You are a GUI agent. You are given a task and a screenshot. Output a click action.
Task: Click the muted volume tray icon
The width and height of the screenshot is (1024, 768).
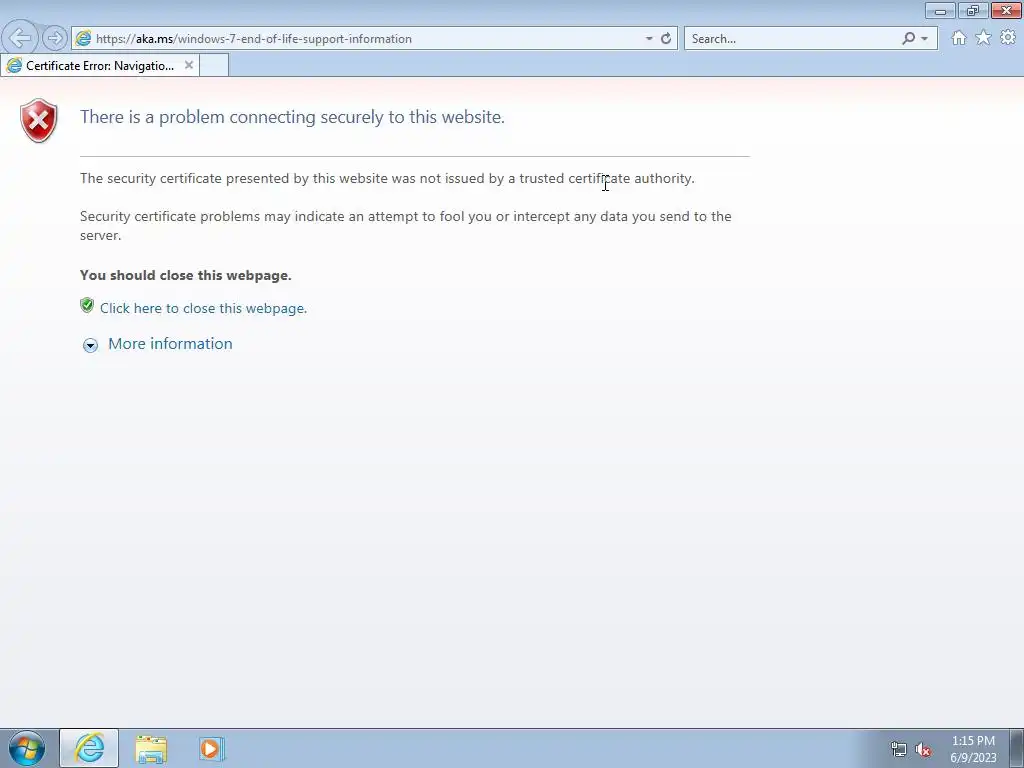pos(923,749)
